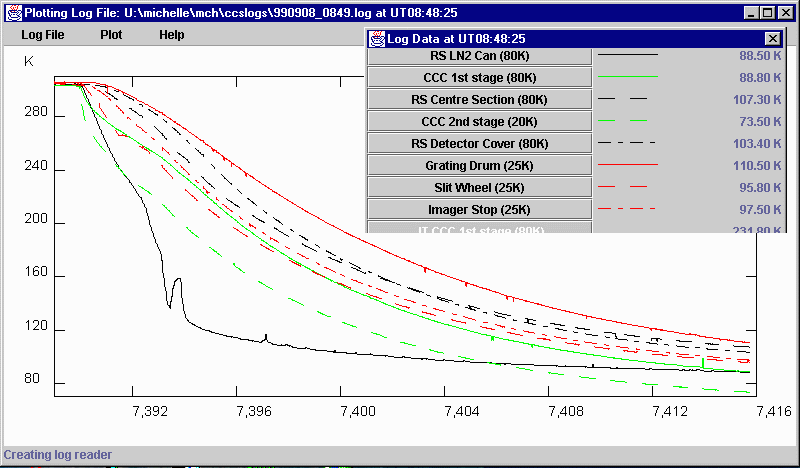Click the 88.80 K reading
The width and height of the screenshot is (800, 468).
760,78
